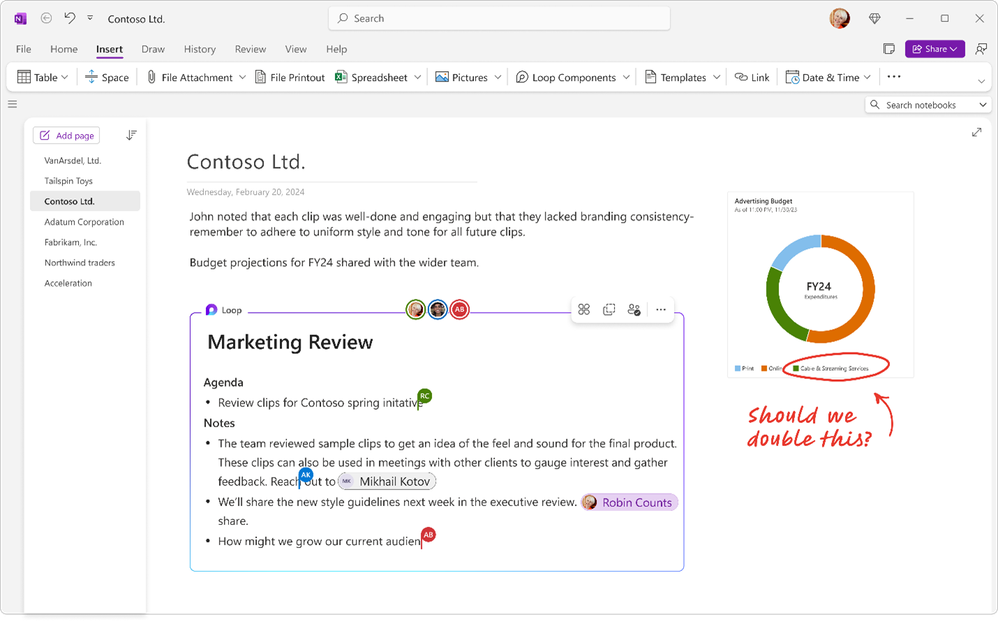Switch to the Draw tab

click(x=153, y=49)
